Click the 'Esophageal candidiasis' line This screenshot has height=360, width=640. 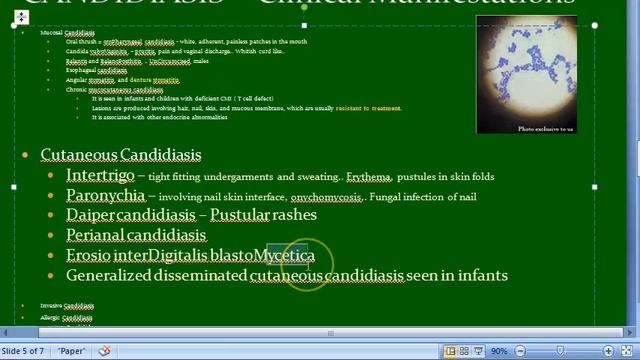96,70
